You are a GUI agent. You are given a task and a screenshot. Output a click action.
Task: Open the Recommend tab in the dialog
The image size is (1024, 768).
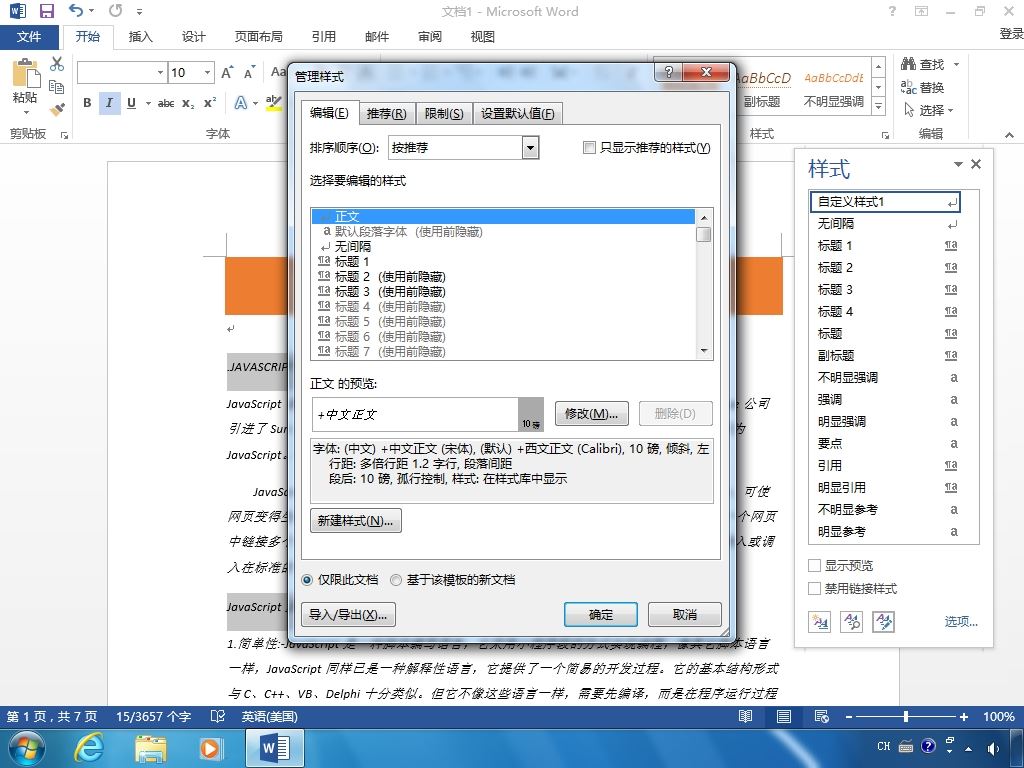tap(386, 114)
